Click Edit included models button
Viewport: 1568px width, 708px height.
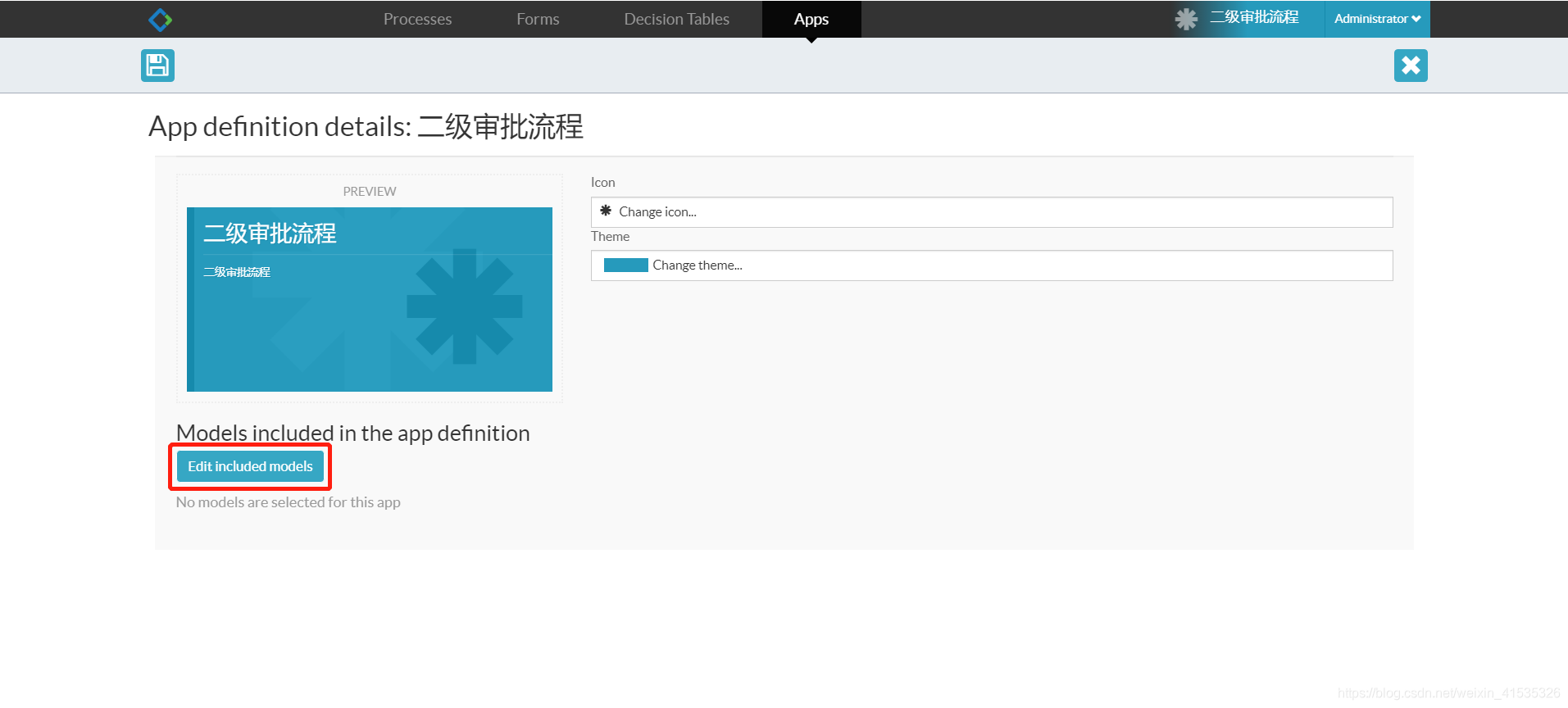coord(250,466)
